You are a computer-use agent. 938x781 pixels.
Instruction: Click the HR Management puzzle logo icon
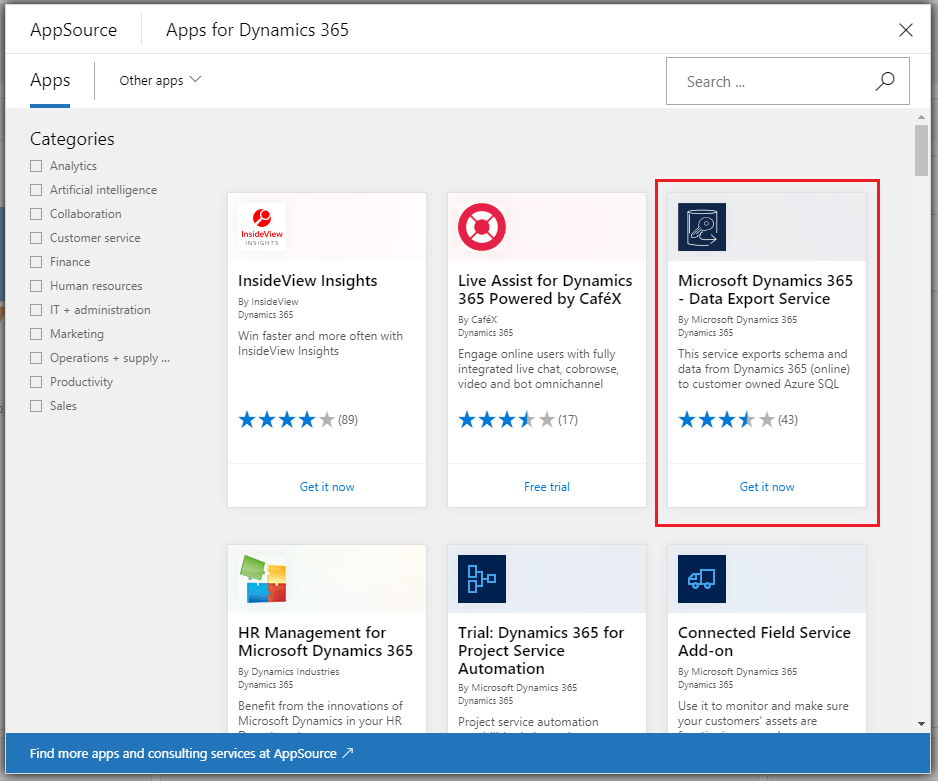(262, 579)
